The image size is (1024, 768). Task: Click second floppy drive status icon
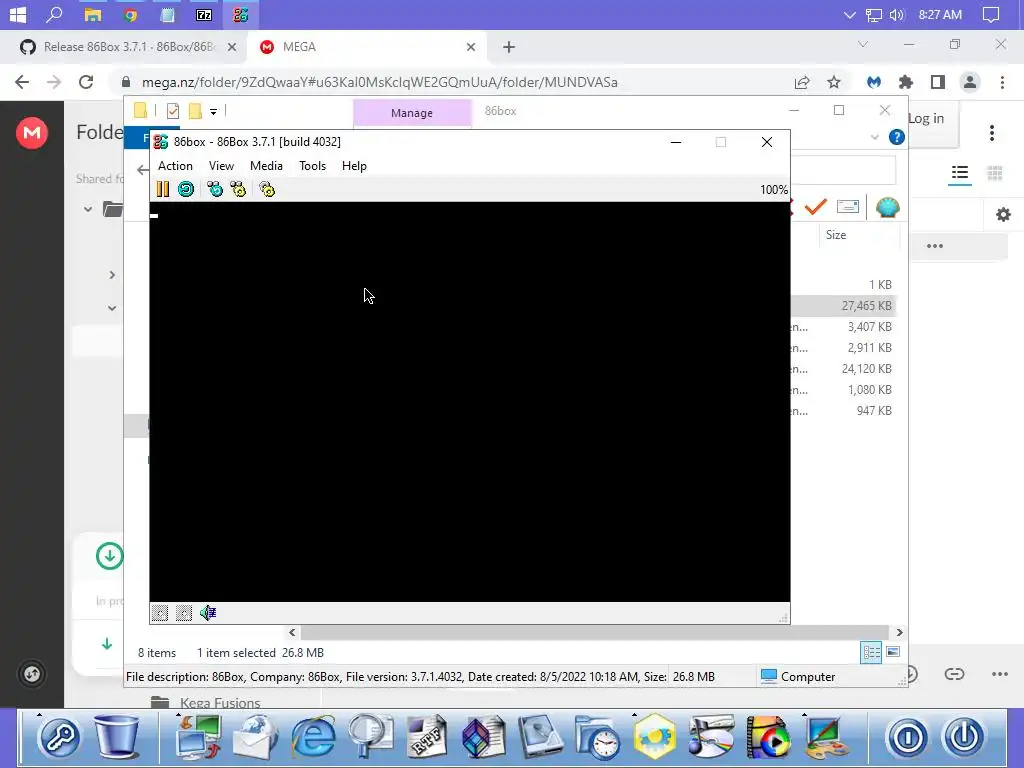pyautogui.click(x=184, y=613)
